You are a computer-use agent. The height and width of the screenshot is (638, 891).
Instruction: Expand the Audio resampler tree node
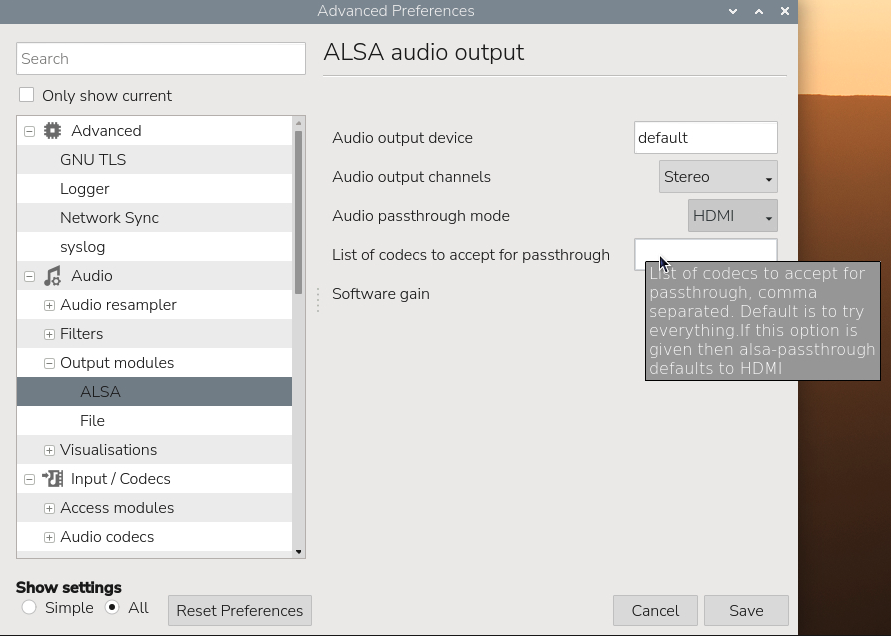(x=49, y=305)
